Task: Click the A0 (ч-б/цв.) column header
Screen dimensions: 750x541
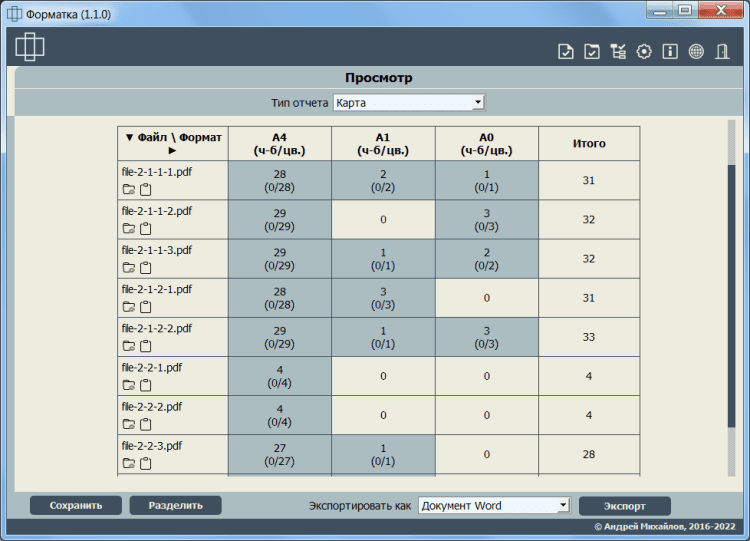Action: [486, 144]
